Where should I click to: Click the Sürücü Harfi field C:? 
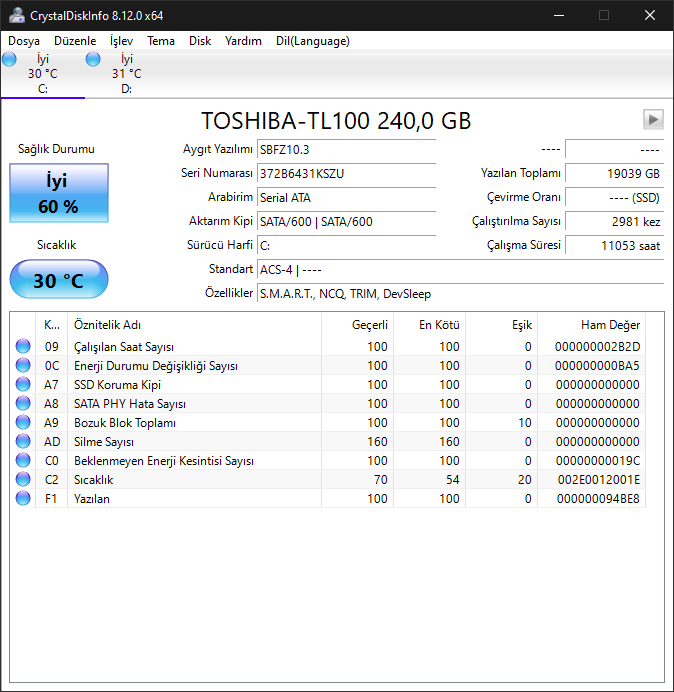346,245
